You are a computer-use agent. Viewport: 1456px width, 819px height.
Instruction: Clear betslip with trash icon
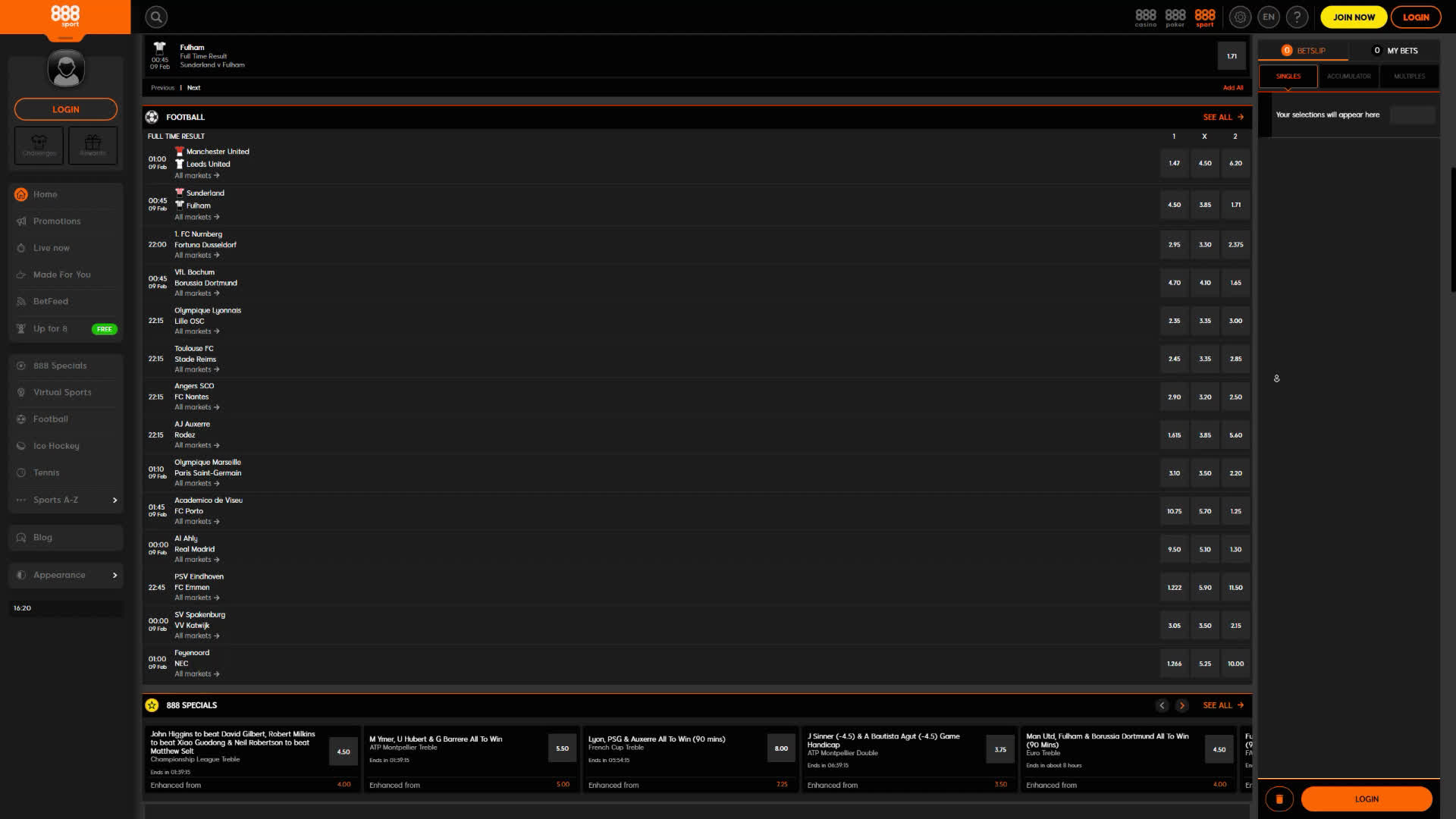(1279, 799)
